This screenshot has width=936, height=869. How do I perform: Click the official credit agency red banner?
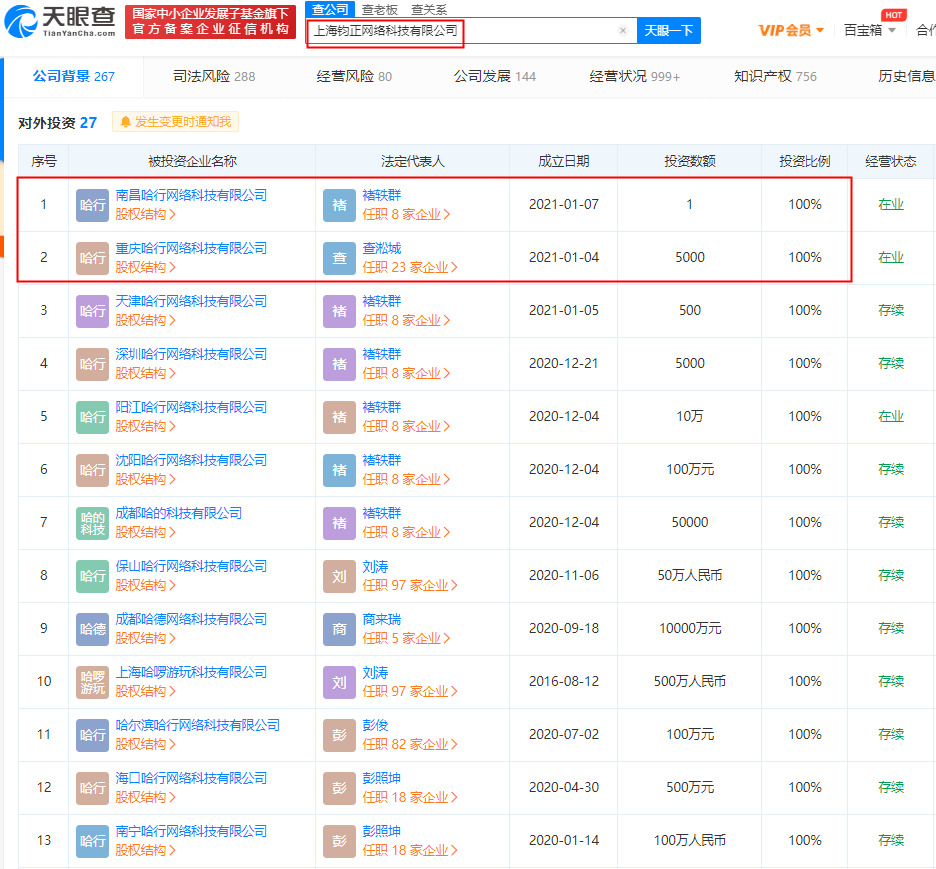[x=210, y=21]
